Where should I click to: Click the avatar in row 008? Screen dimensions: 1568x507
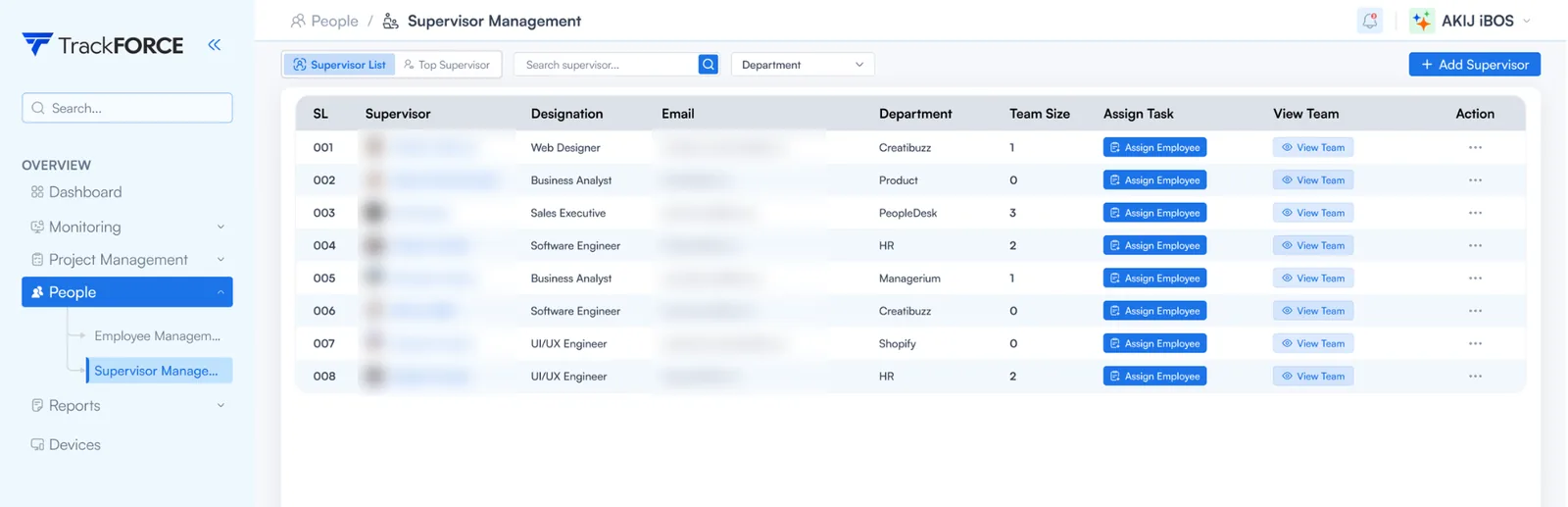[x=374, y=377]
